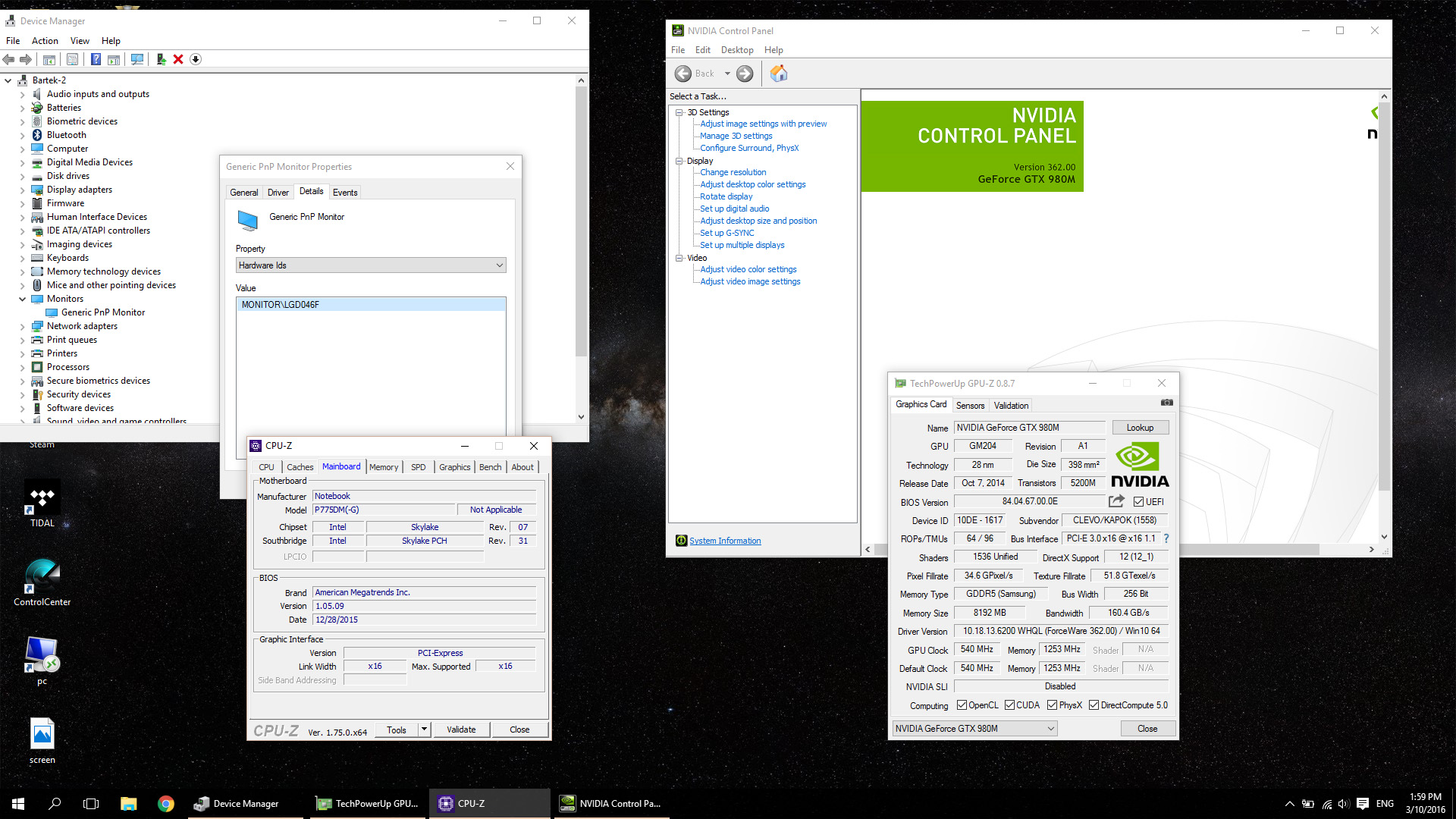Switch to the Graphics tab in CPU-Z
The height and width of the screenshot is (819, 1456).
(x=455, y=467)
